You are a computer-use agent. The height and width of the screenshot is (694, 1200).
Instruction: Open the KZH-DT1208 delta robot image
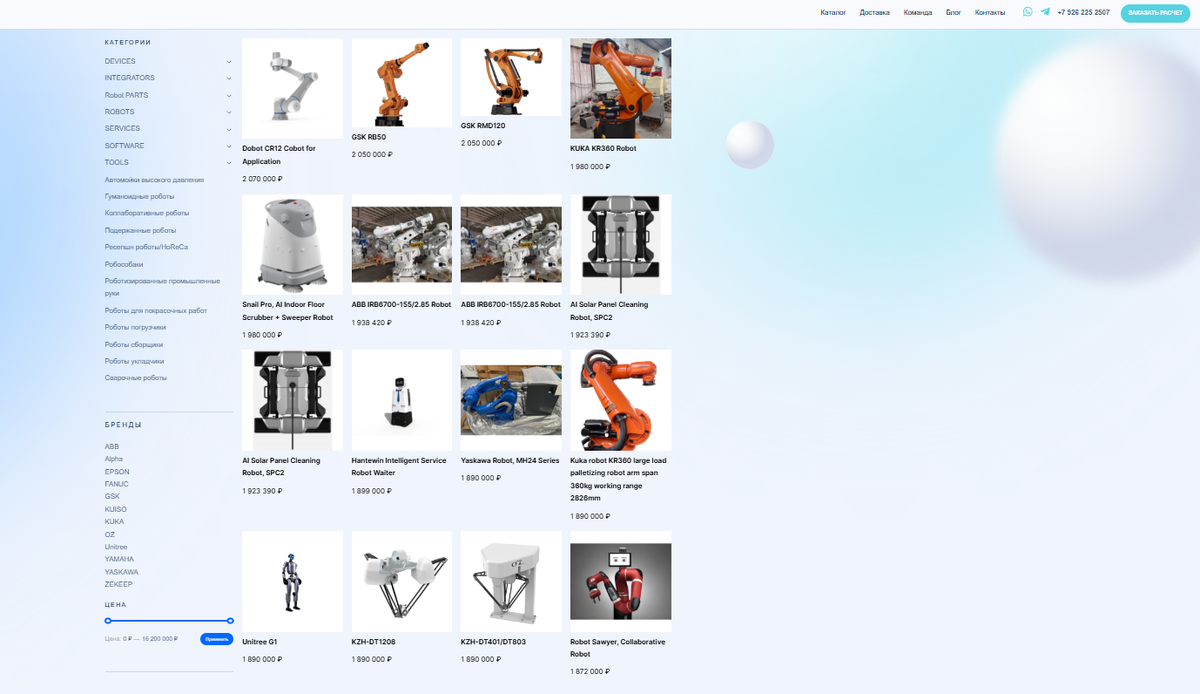point(402,581)
